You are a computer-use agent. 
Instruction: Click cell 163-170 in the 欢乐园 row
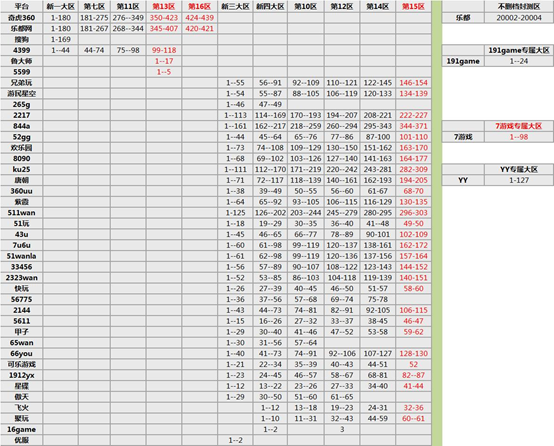click(413, 148)
